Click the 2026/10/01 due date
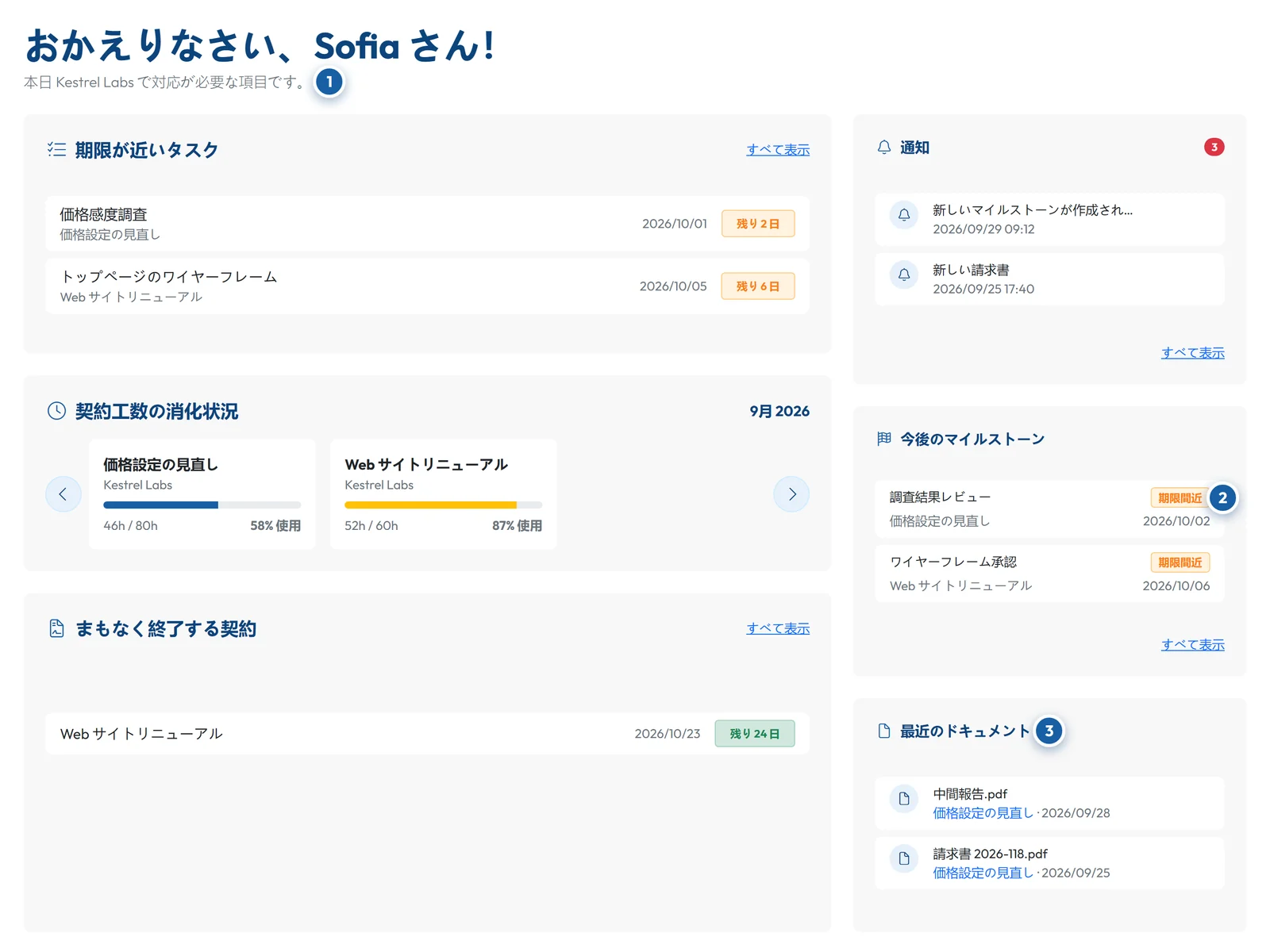The height and width of the screenshot is (952, 1270). [x=675, y=224]
